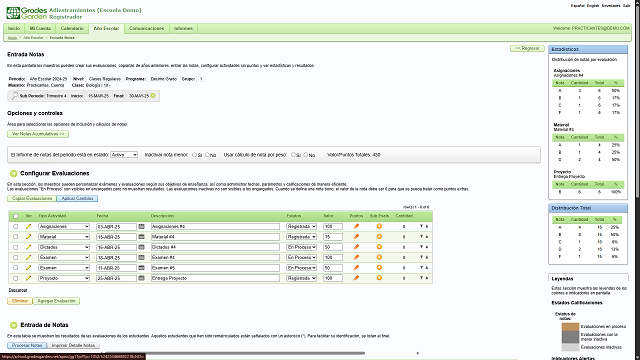Collapse the Entrada de Notas section icon

pos(13,325)
